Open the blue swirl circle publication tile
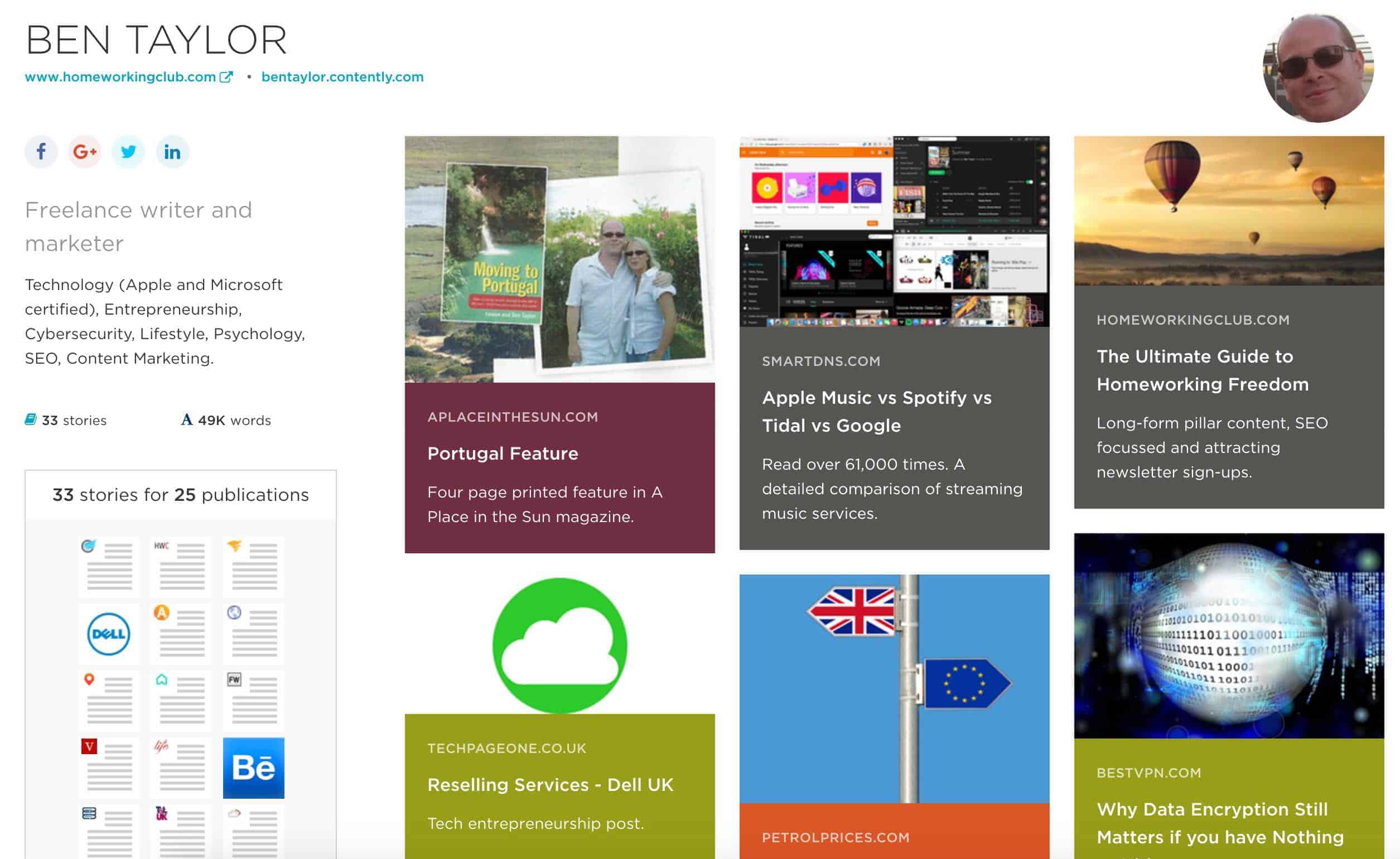1400x859 pixels. [109, 566]
